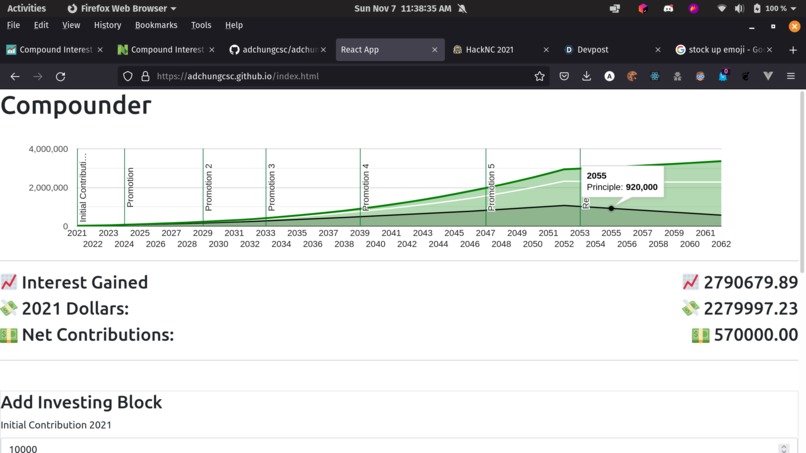The height and width of the screenshot is (453, 806).
Task: Click the Net Contributions value 570000.00
Action: 756,335
